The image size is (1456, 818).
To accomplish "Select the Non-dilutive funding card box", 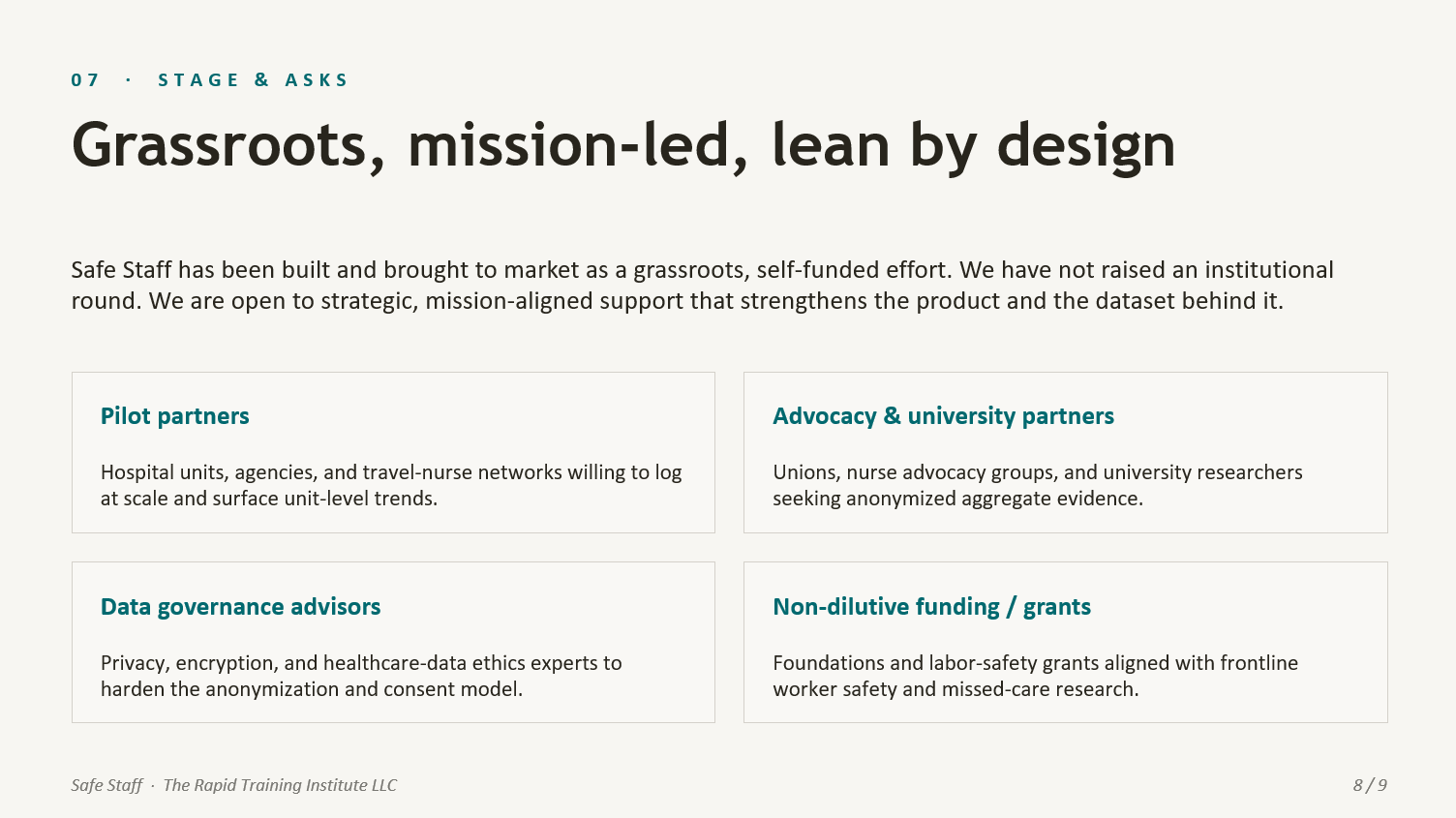I will [x=1066, y=643].
